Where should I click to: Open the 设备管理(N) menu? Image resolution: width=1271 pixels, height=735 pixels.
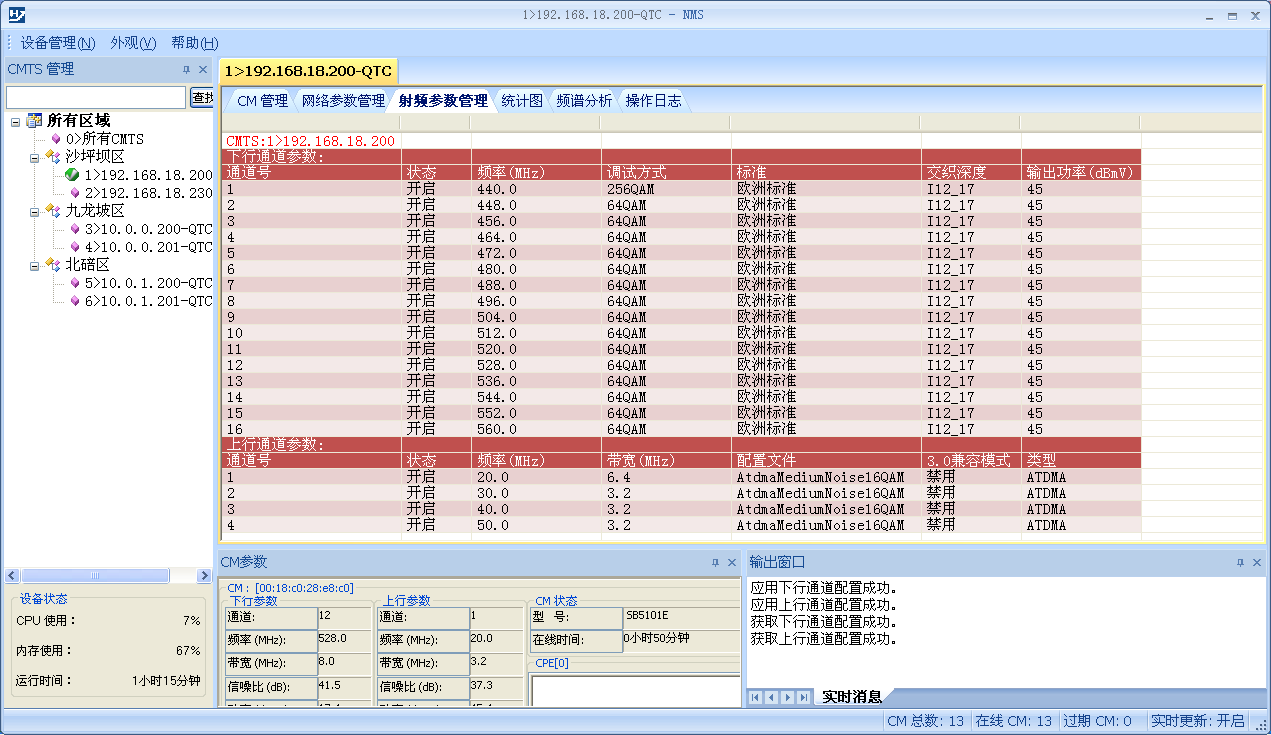pyautogui.click(x=58, y=43)
